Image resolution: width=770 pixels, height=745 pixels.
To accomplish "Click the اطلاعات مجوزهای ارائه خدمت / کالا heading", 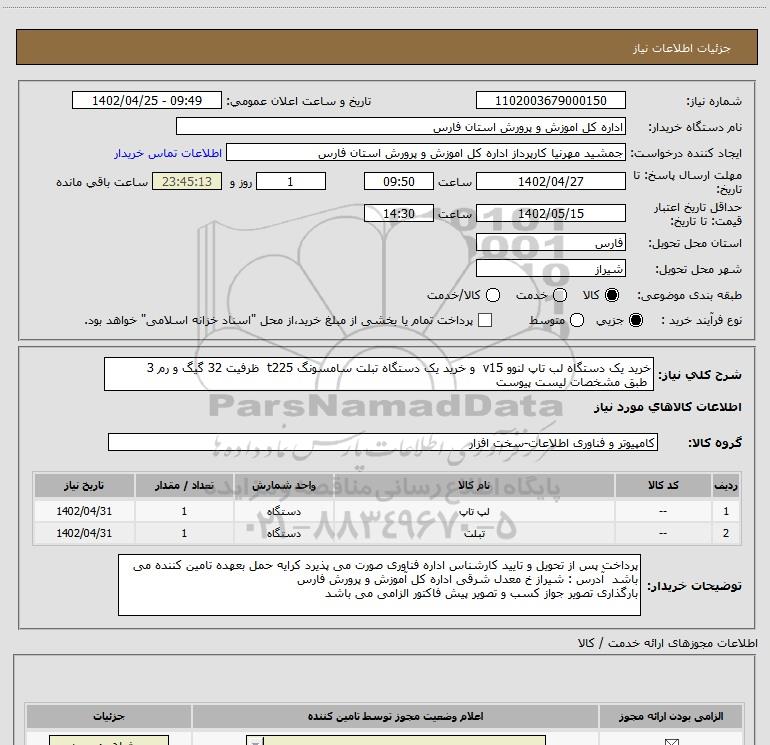I will (667, 643).
